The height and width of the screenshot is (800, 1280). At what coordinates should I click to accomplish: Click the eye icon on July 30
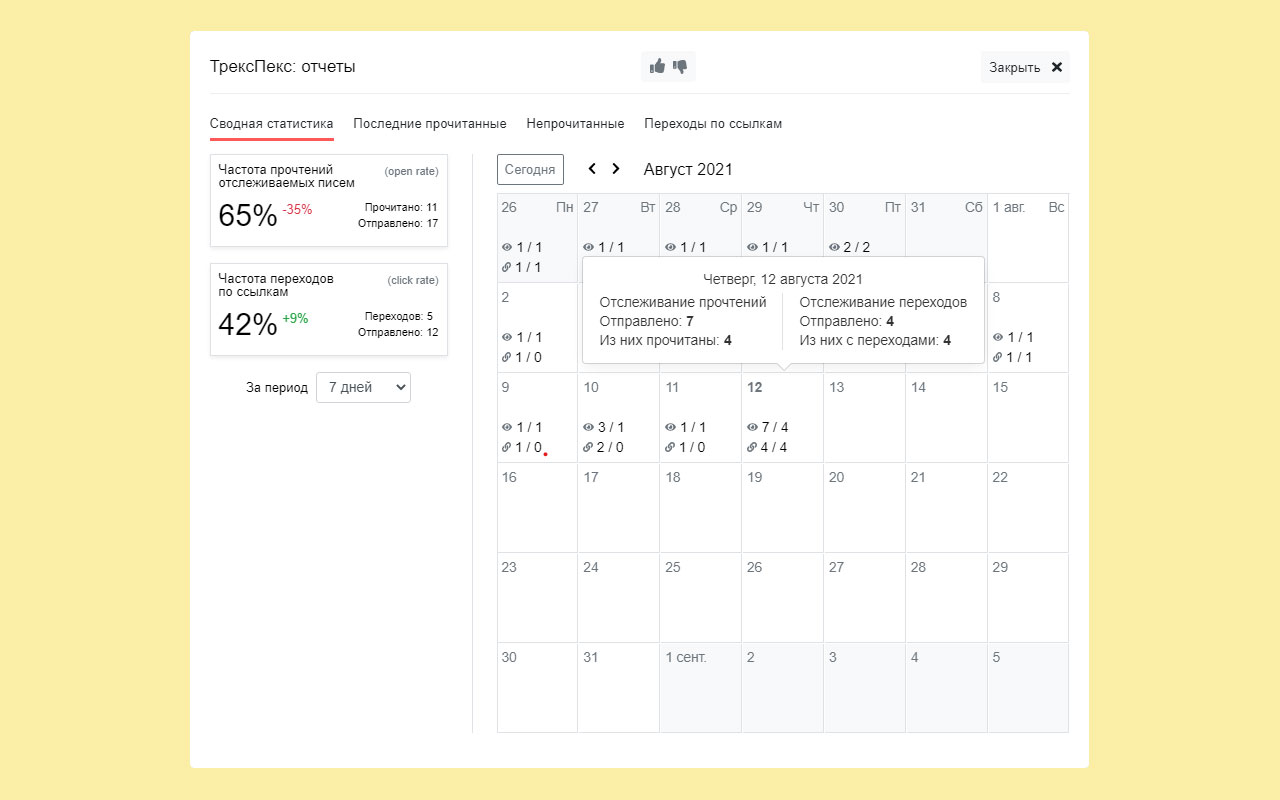[x=834, y=247]
